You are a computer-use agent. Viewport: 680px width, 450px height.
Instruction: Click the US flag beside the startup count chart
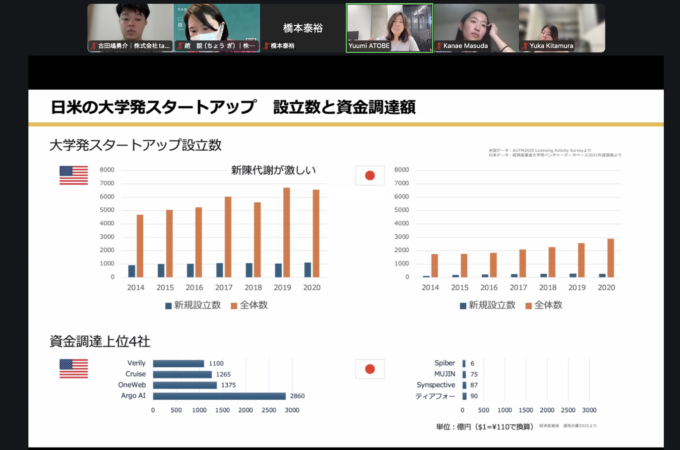73,175
